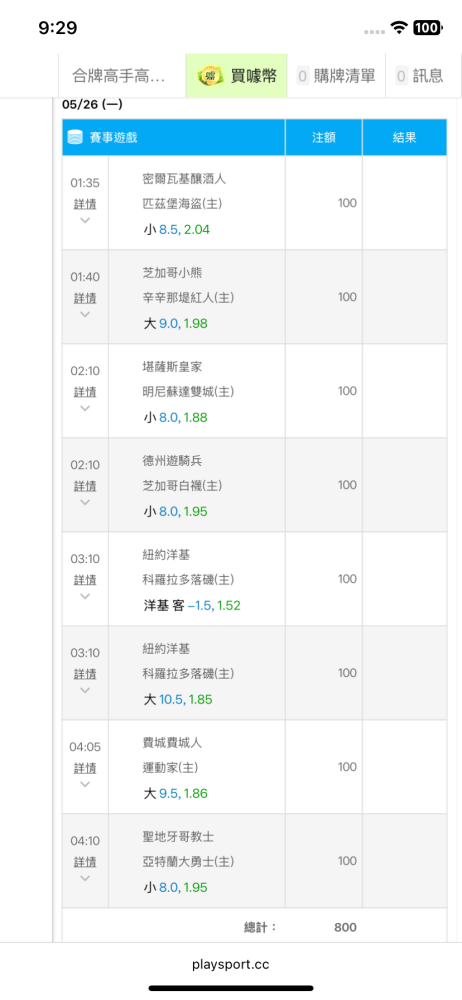This screenshot has width=462, height=1000.
Task: Expand the chevron under the 01:40 game
Action: click(x=85, y=314)
